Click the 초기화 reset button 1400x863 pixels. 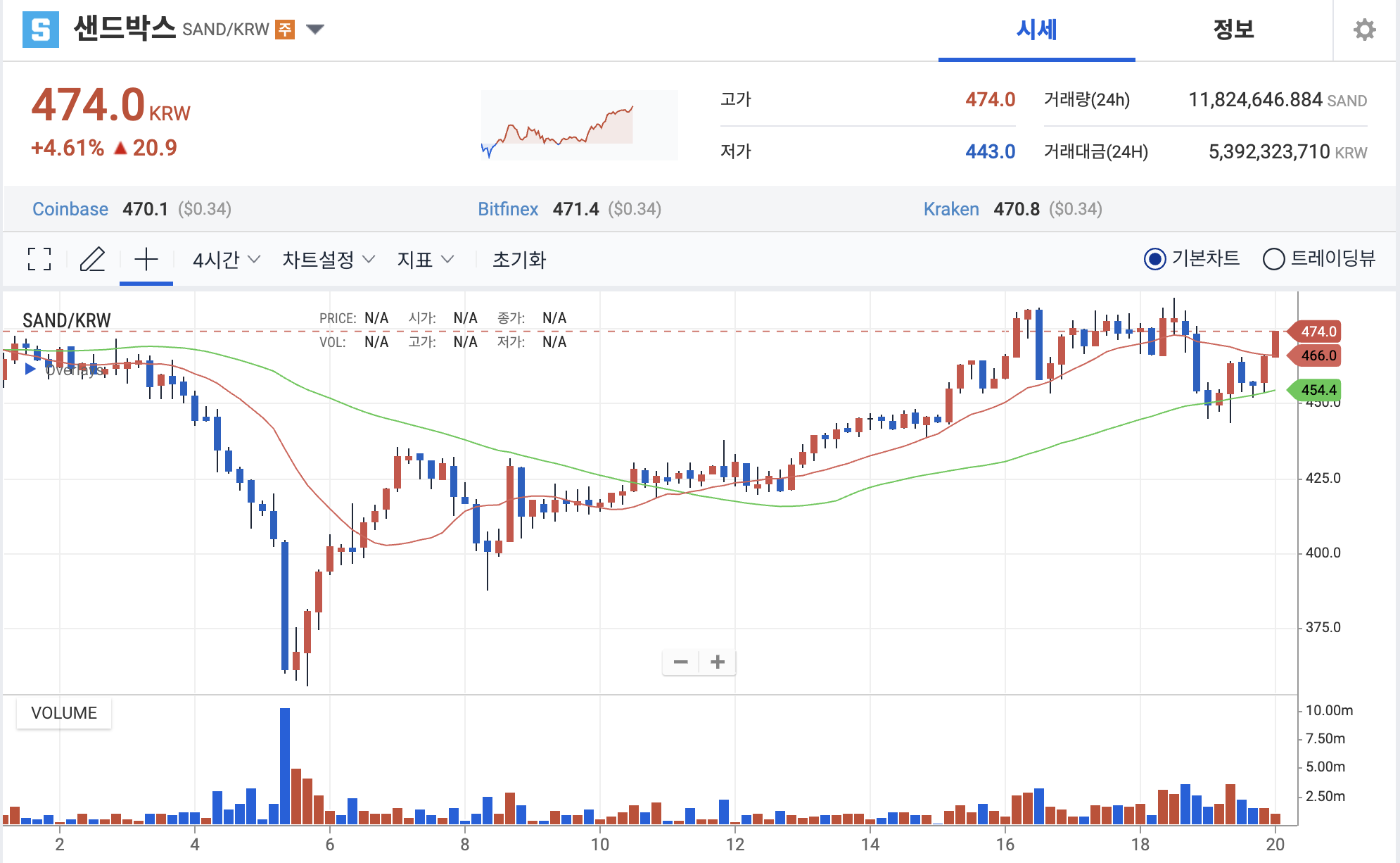[x=518, y=260]
